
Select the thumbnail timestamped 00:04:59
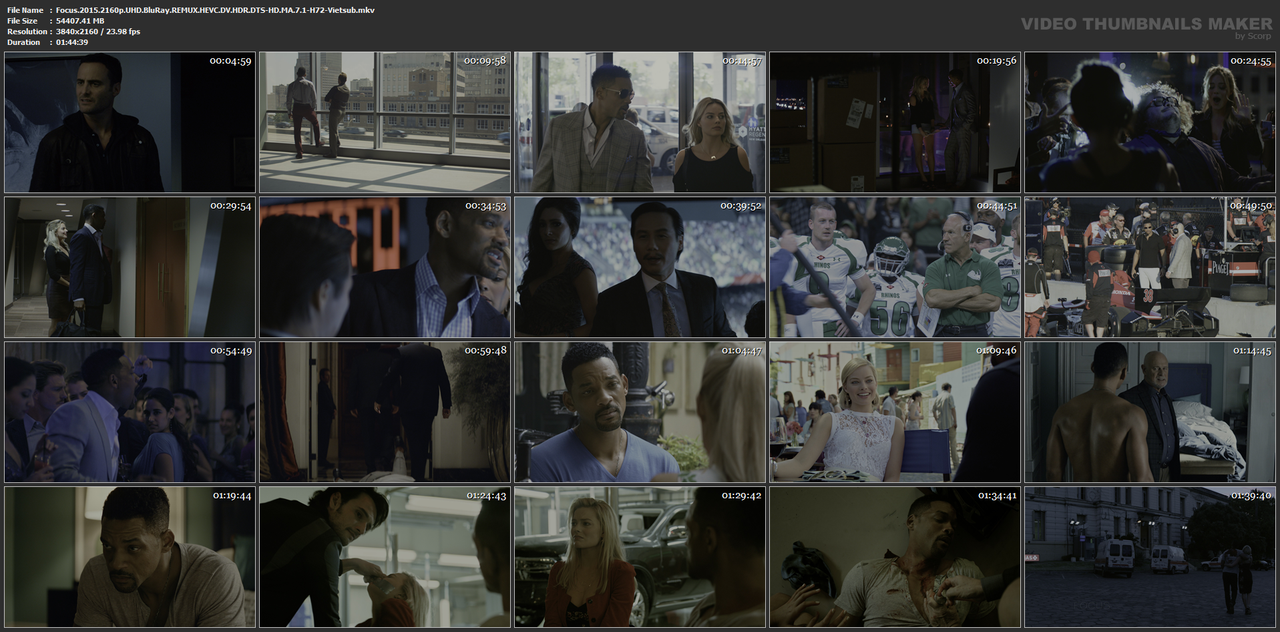(130, 122)
